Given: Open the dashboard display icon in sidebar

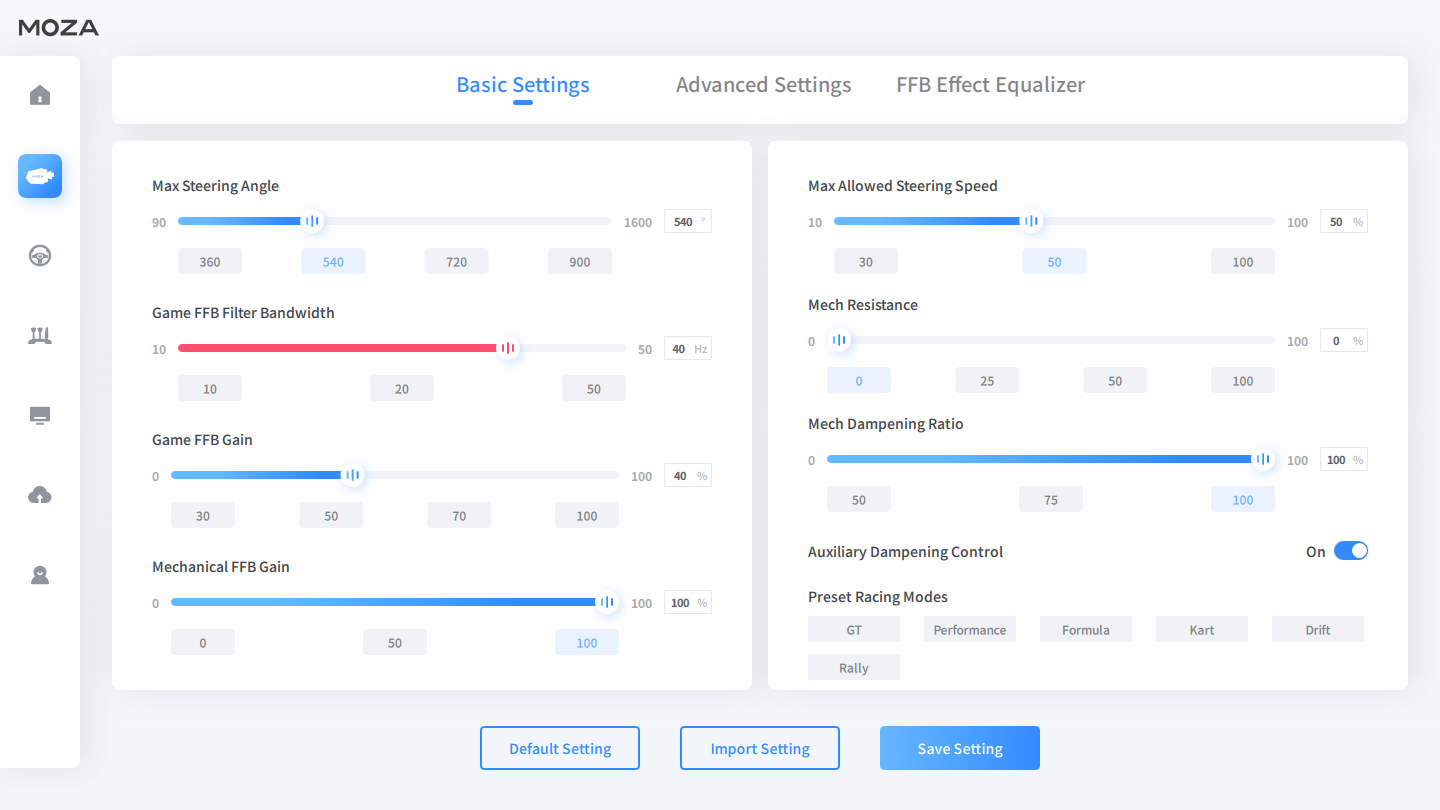Looking at the screenshot, I should [40, 416].
